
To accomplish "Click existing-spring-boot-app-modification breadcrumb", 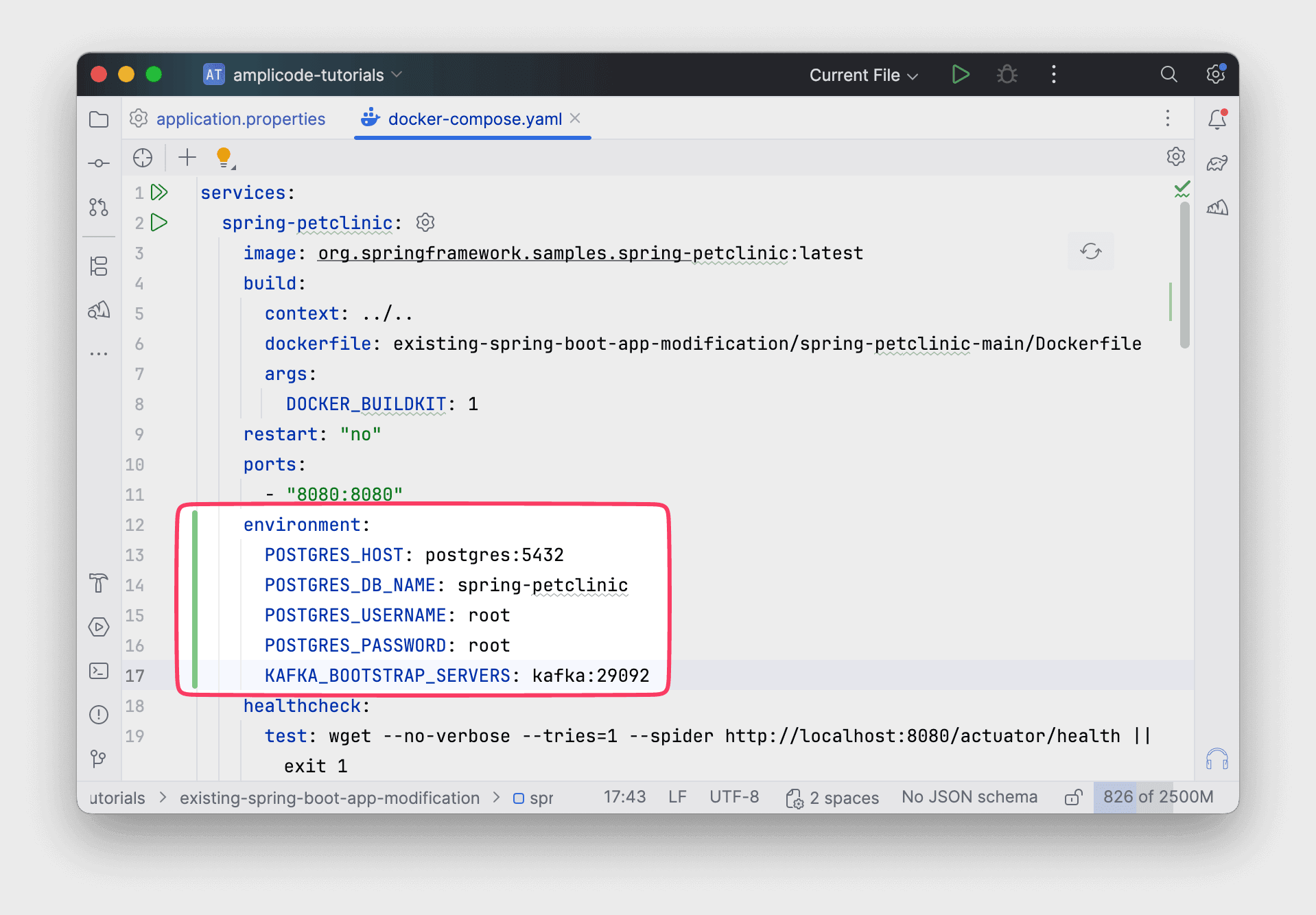I will click(x=329, y=798).
